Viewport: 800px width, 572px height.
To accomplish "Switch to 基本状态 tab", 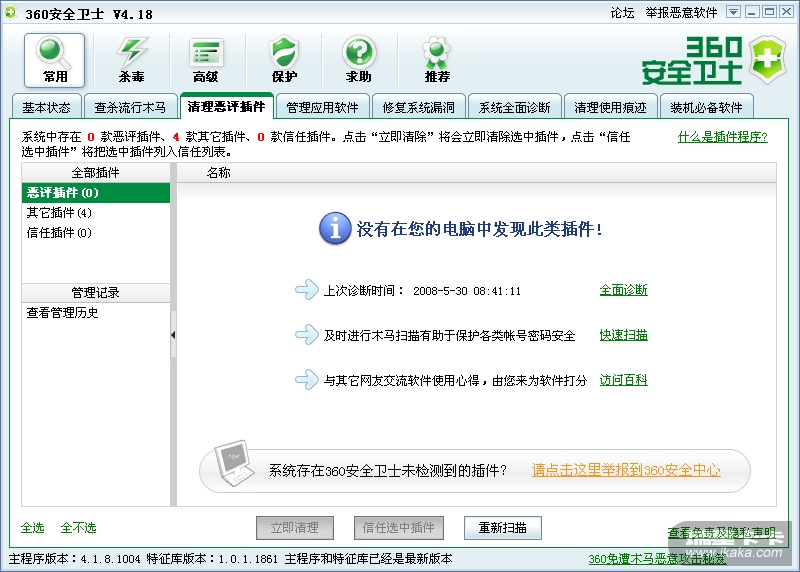I will tap(46, 107).
